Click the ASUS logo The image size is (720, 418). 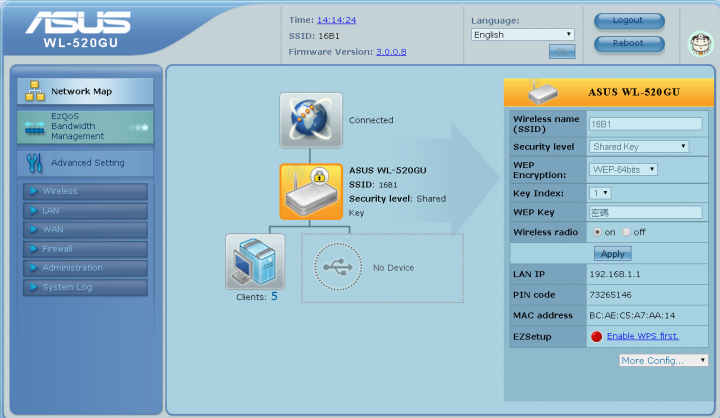[78, 23]
